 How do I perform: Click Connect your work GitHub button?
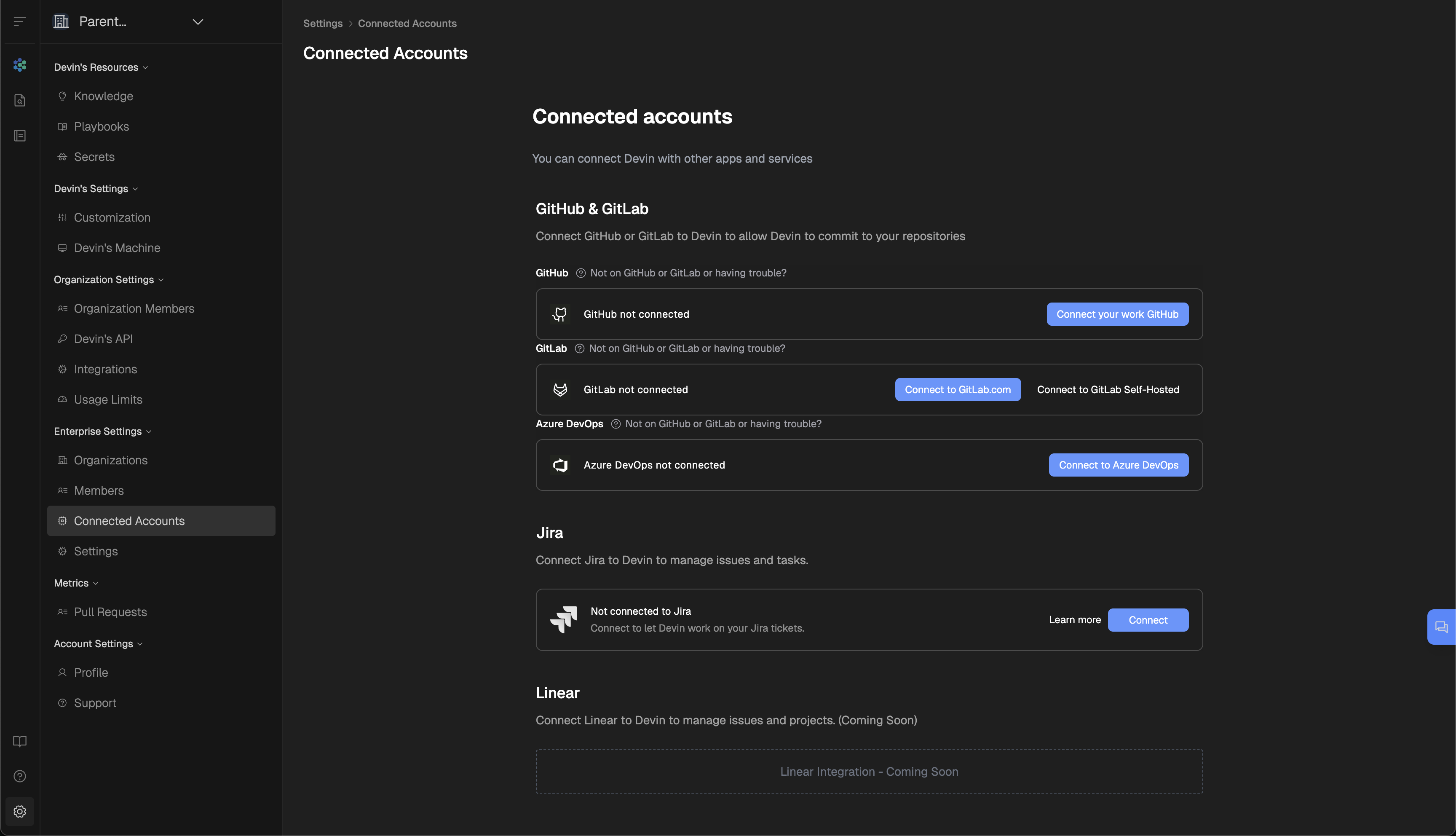pos(1117,314)
